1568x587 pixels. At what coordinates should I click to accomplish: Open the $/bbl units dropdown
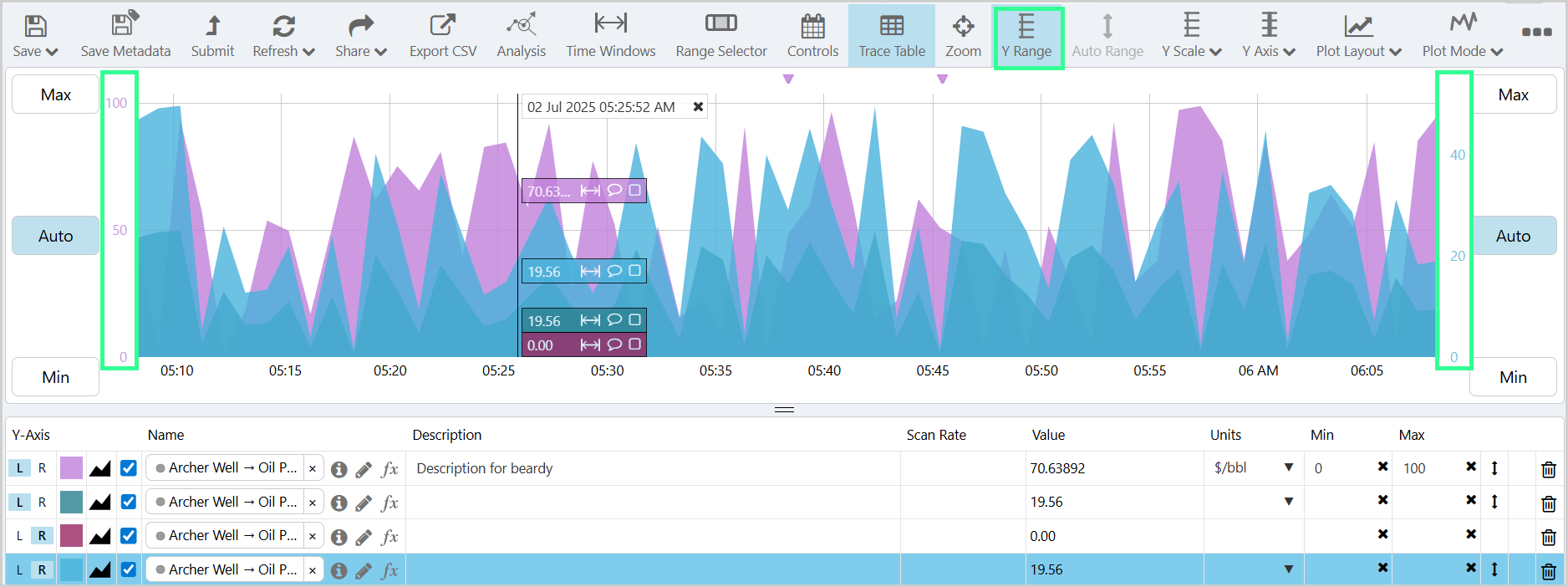coord(1288,468)
